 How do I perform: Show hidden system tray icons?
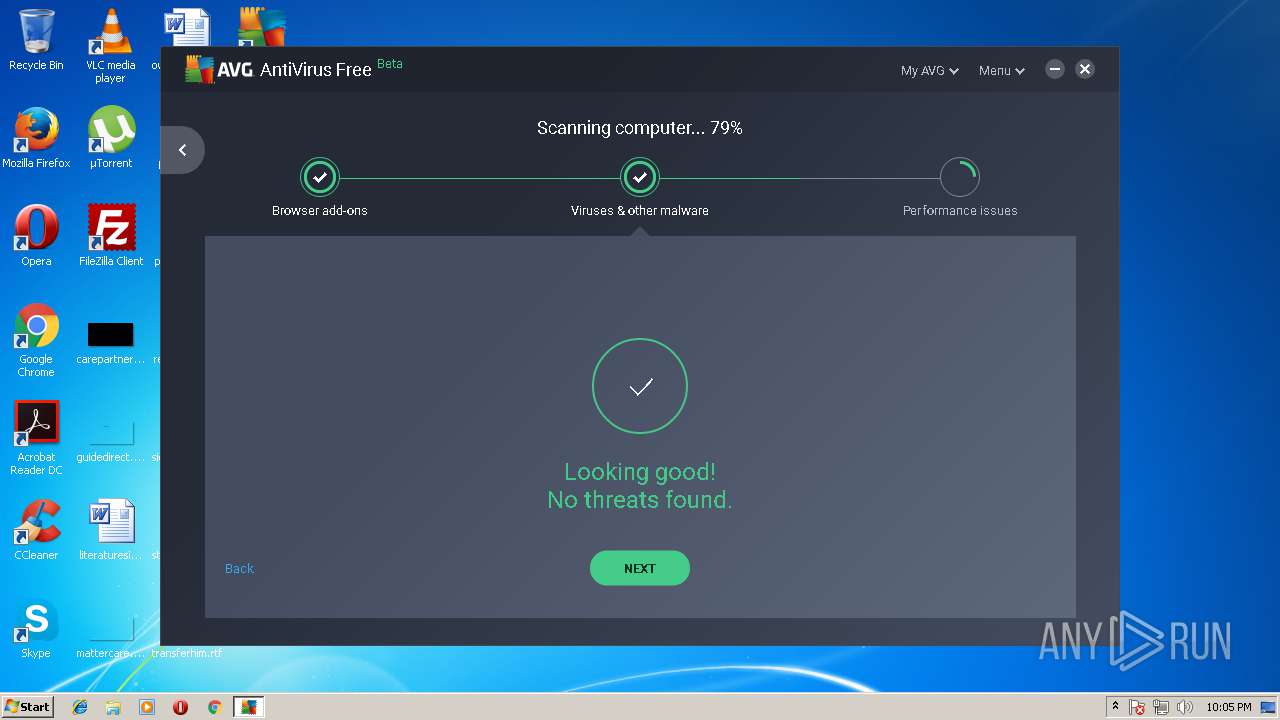point(1115,707)
